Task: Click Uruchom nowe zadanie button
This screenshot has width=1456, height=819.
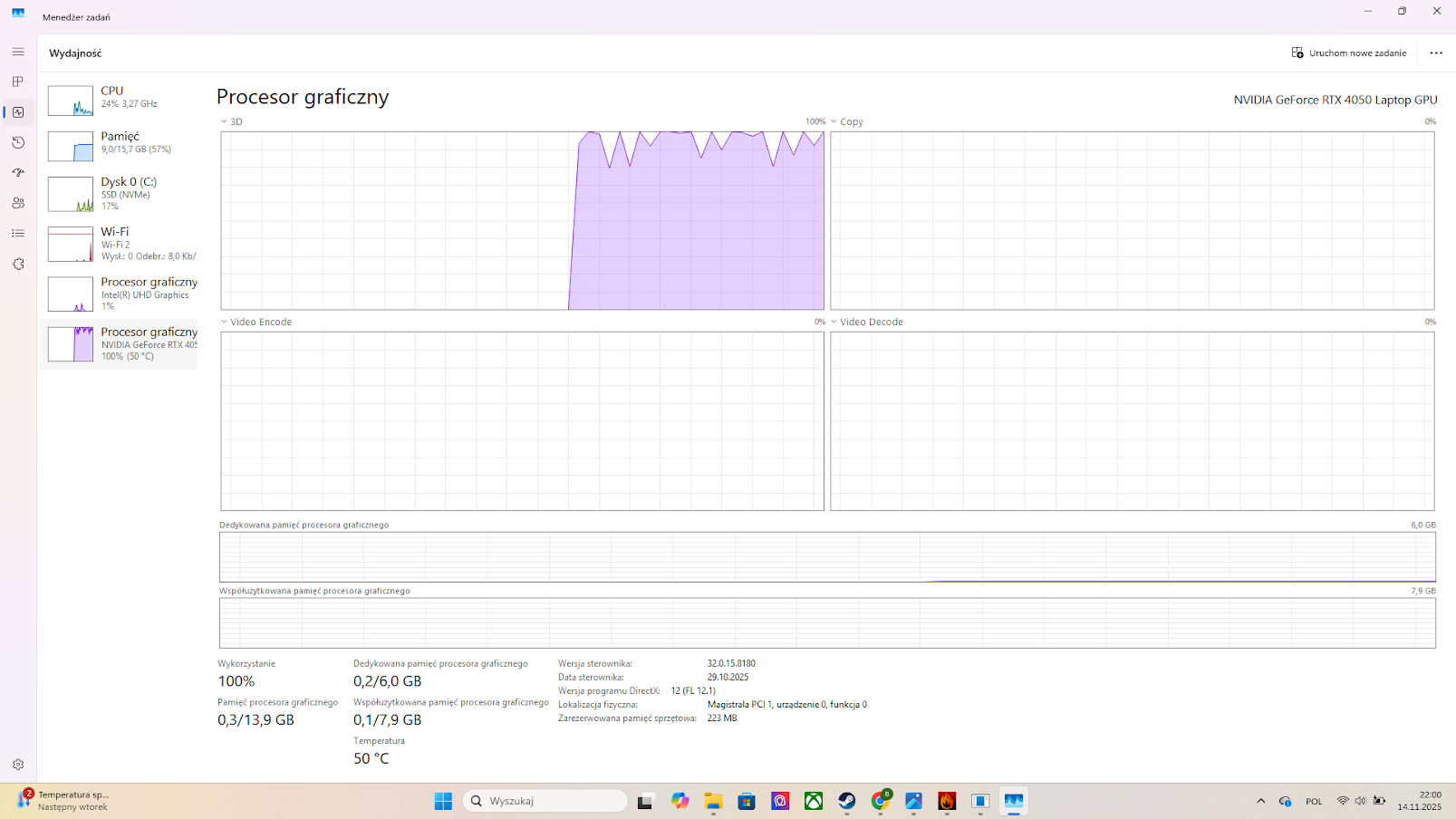Action: [x=1349, y=53]
